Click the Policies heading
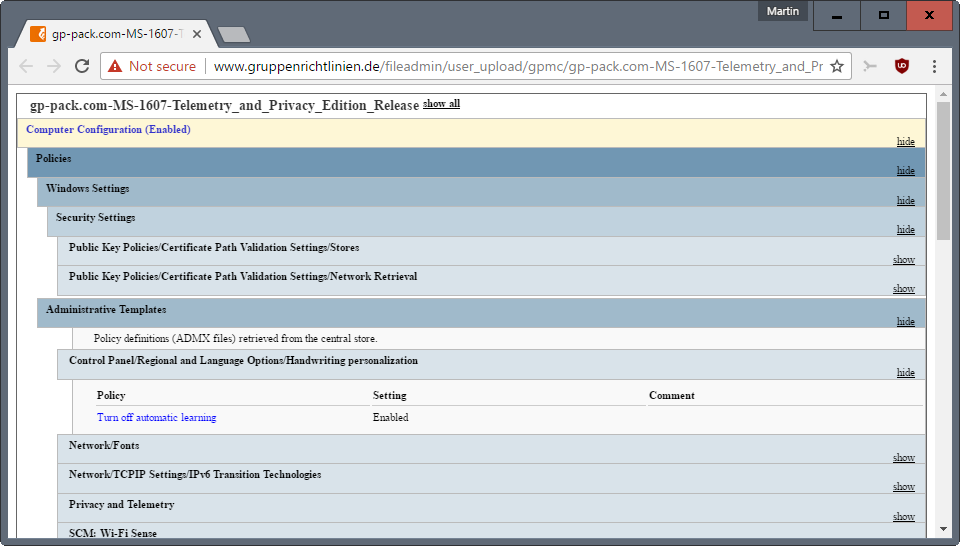This screenshot has height=546, width=960. coord(53,159)
